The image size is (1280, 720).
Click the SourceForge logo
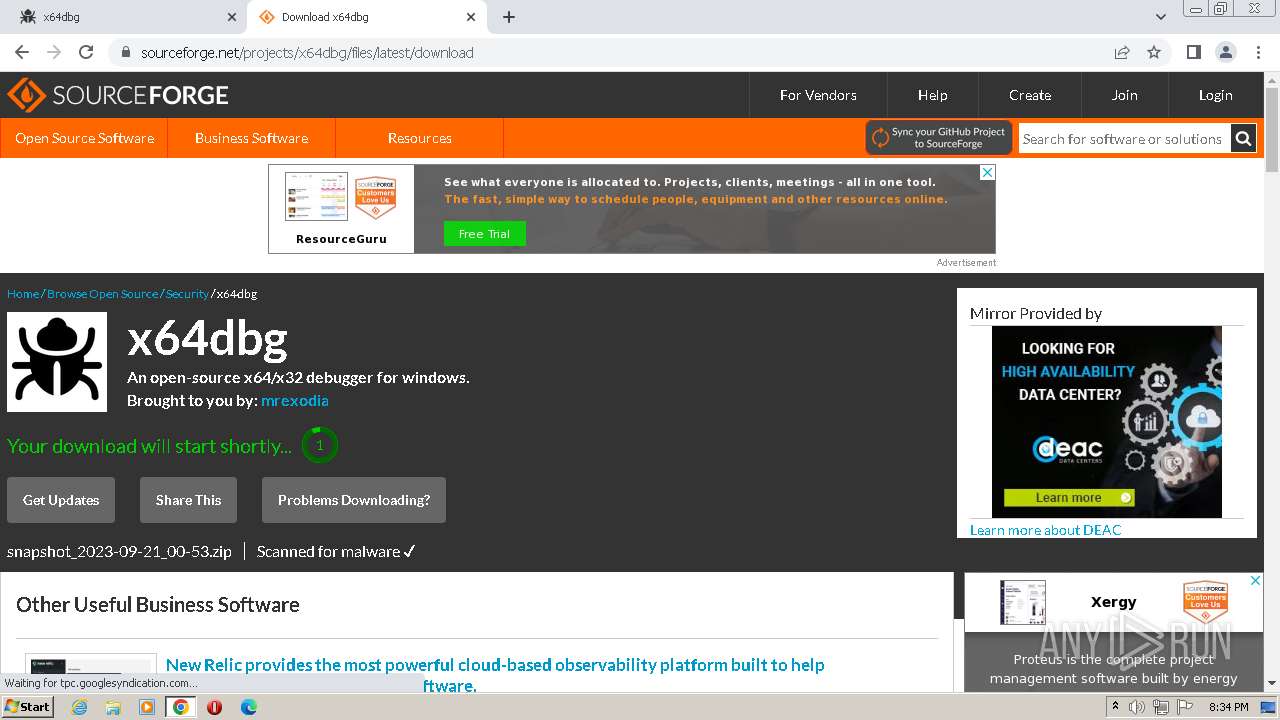[x=118, y=95]
